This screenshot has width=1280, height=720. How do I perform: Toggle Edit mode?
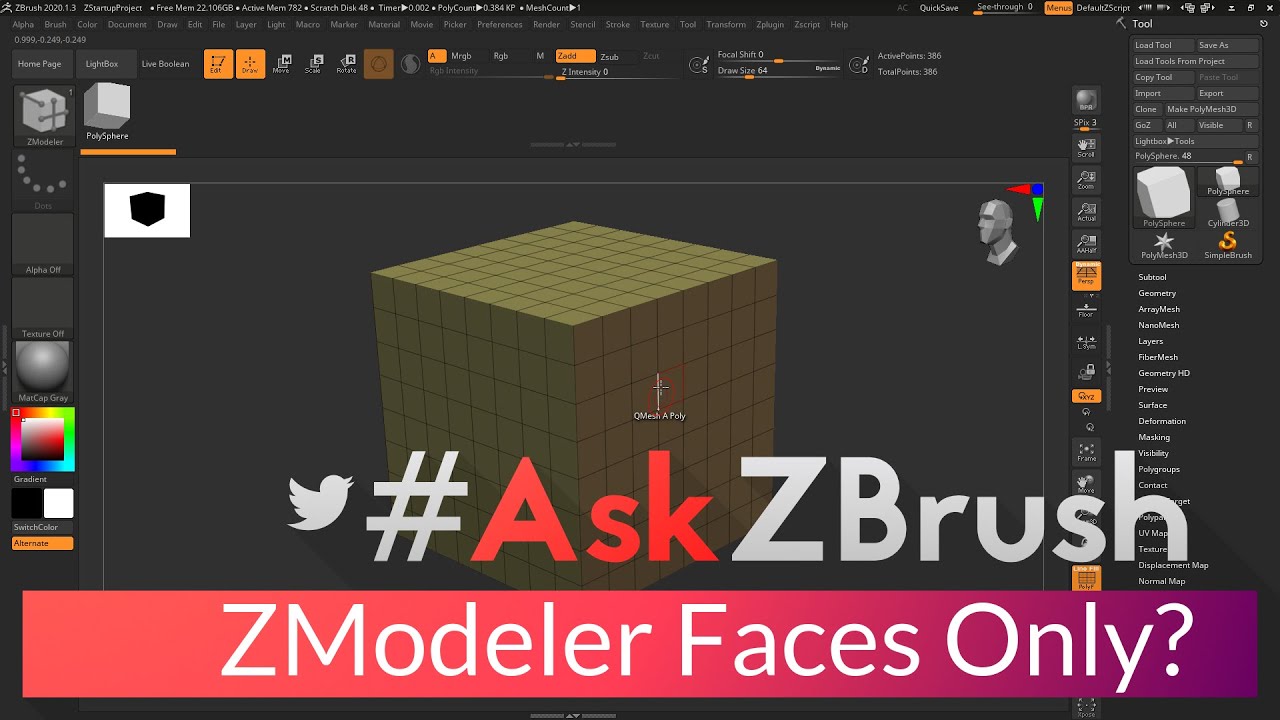(218, 64)
